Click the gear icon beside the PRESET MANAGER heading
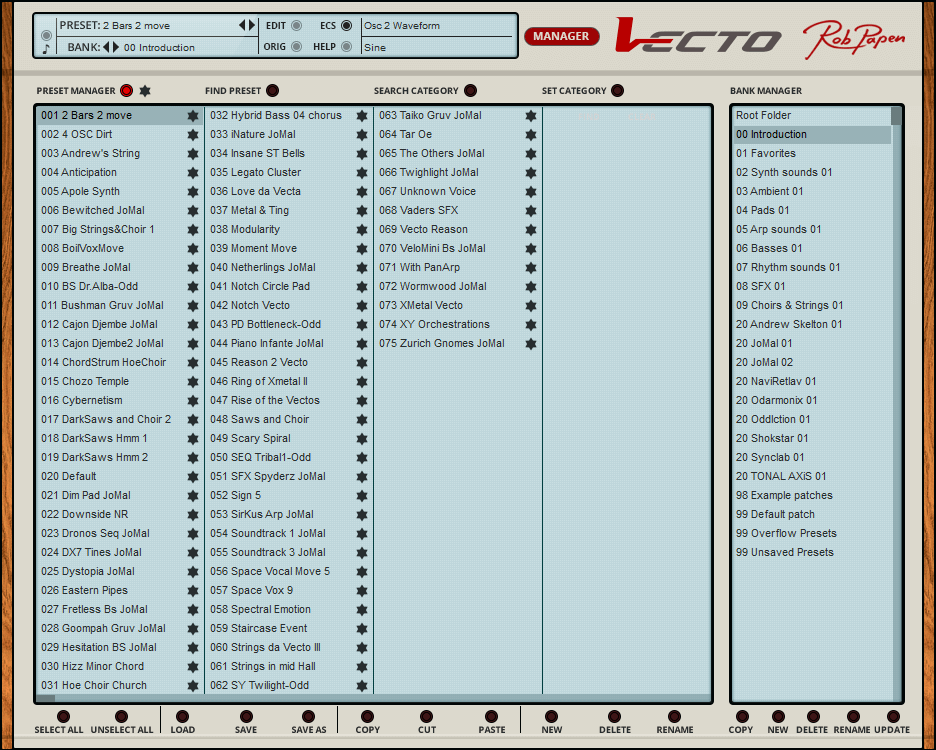Viewport: 936px width, 750px height. click(x=143, y=90)
